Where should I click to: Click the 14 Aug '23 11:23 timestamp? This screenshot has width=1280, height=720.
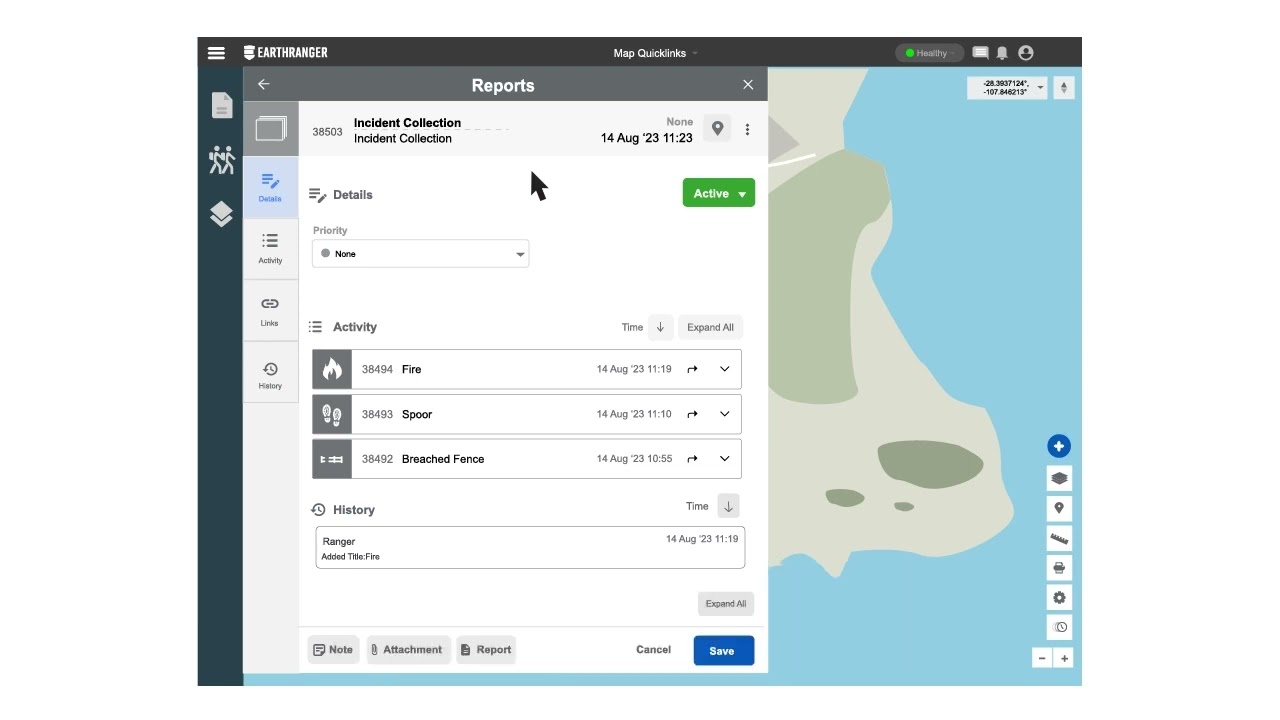(x=647, y=138)
